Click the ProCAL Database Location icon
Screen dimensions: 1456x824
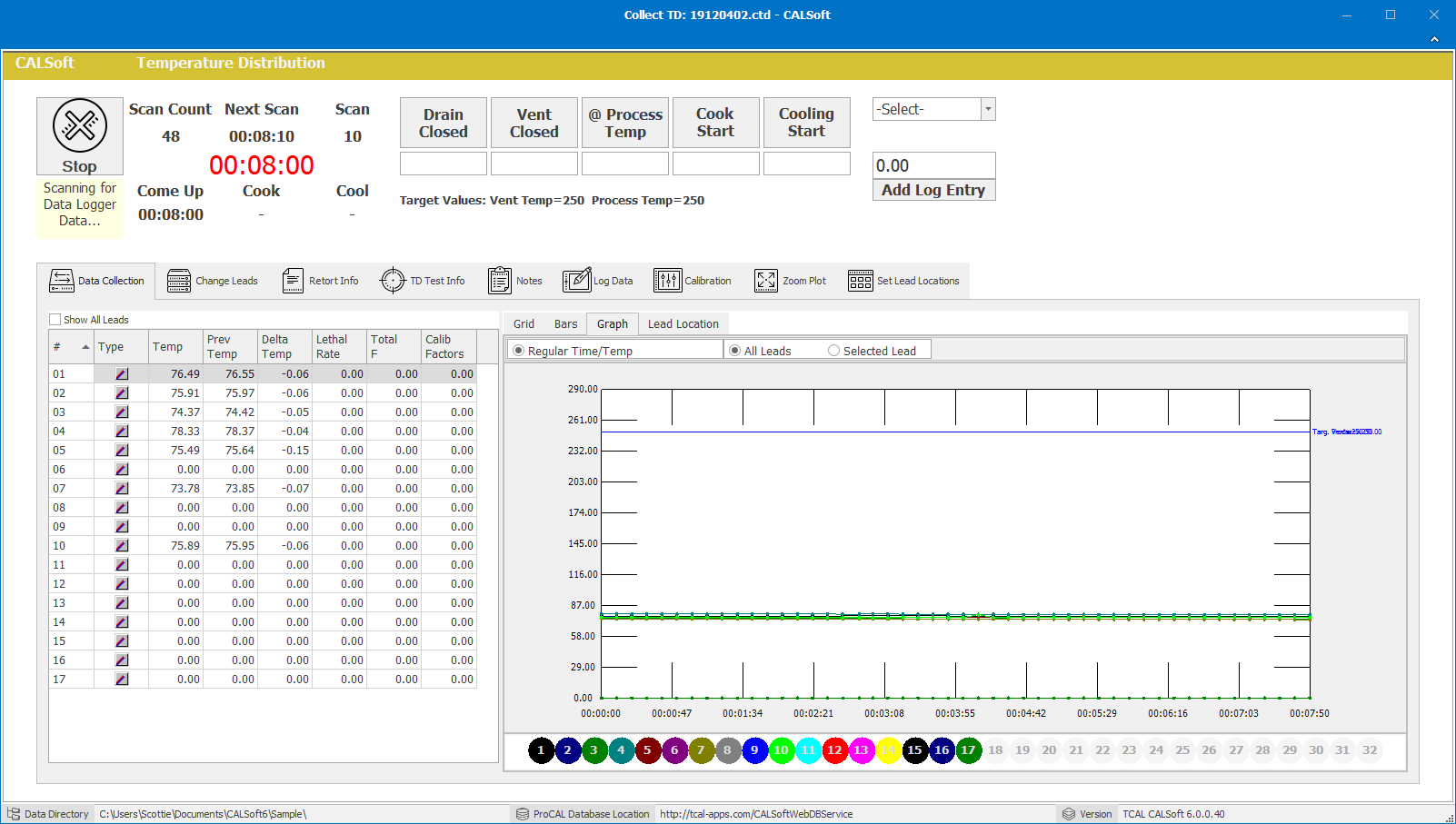[x=523, y=814]
